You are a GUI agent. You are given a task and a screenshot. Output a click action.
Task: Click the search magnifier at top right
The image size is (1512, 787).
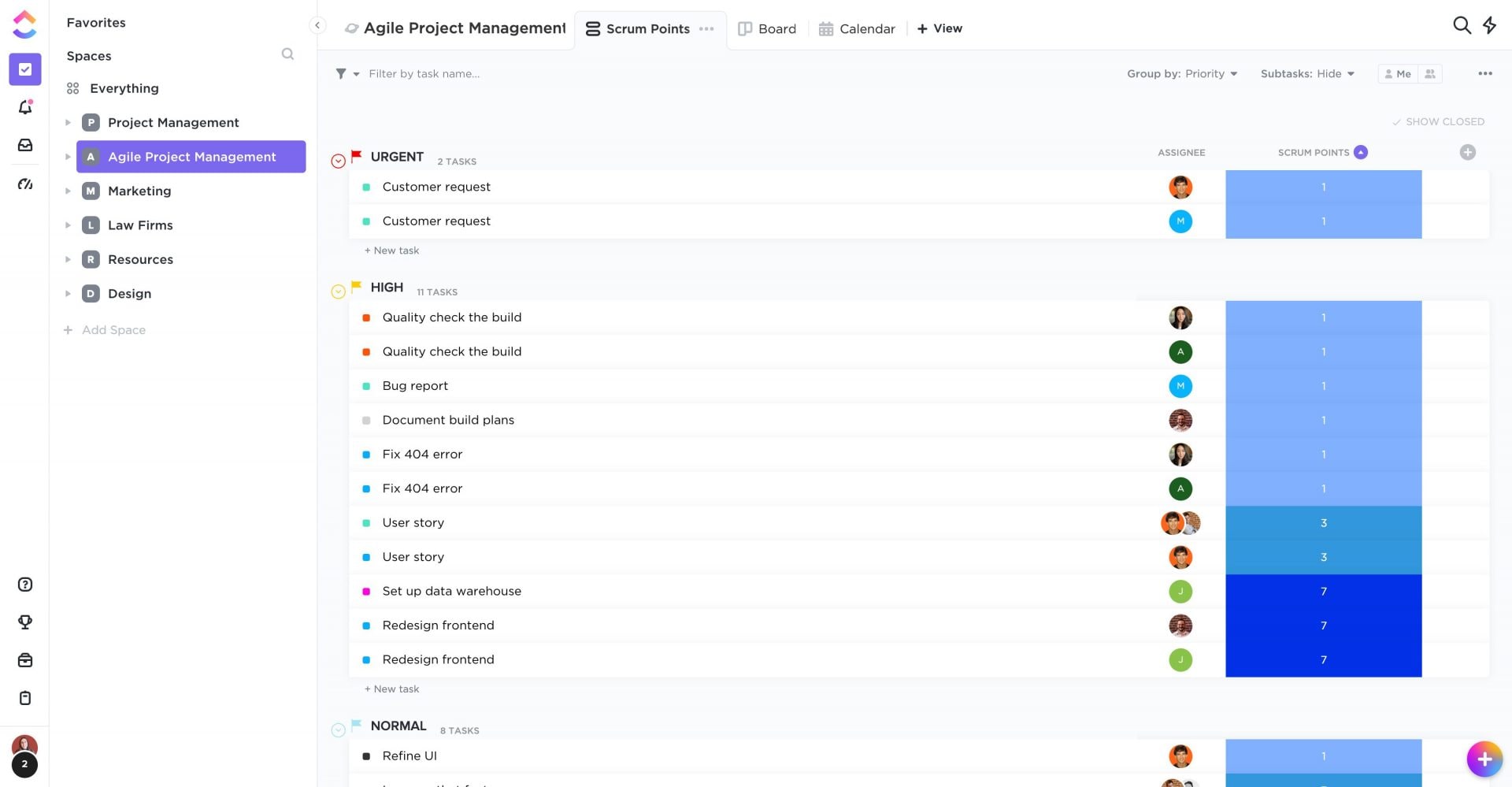pyautogui.click(x=1462, y=25)
